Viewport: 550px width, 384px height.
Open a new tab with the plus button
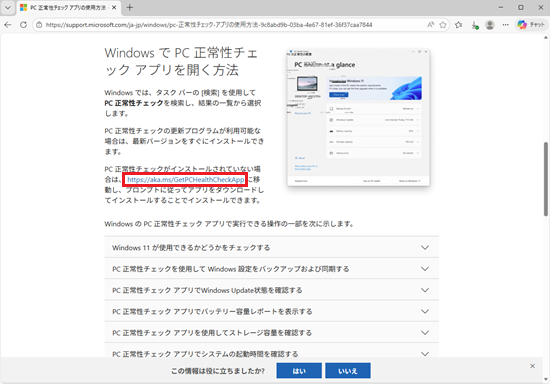[x=130, y=7]
